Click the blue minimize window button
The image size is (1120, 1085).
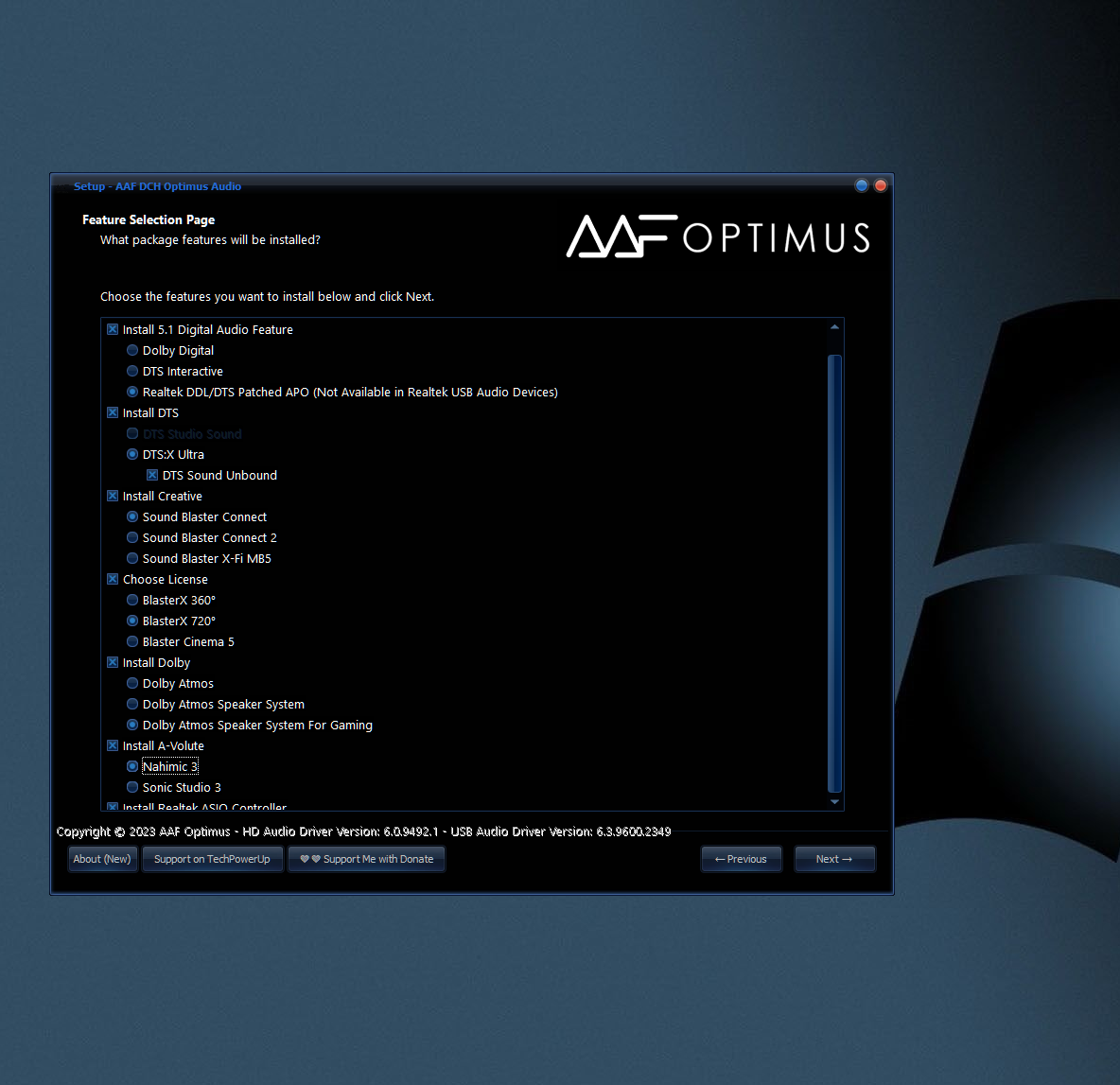pos(862,185)
